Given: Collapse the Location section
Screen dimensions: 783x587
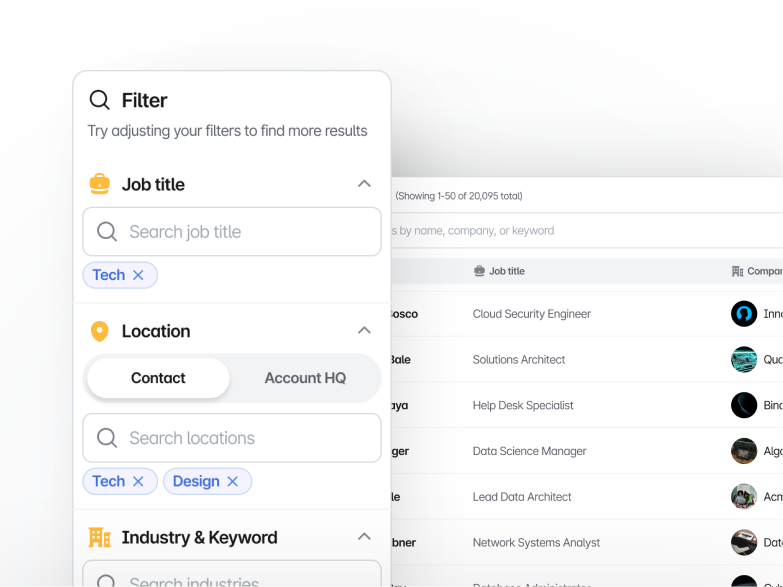Looking at the screenshot, I should click(365, 330).
